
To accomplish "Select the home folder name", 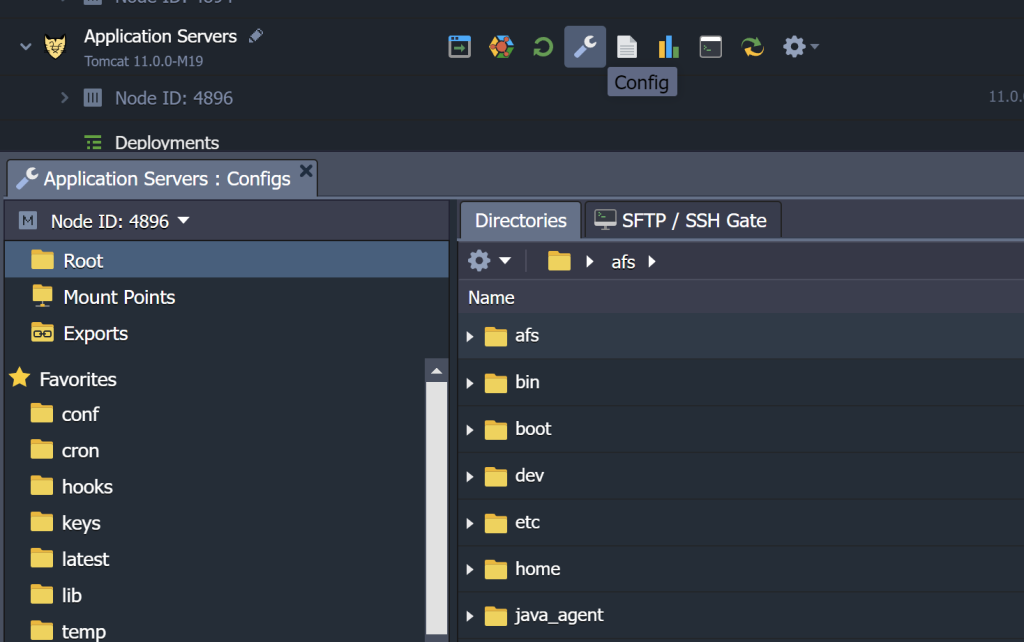I will coord(537,569).
